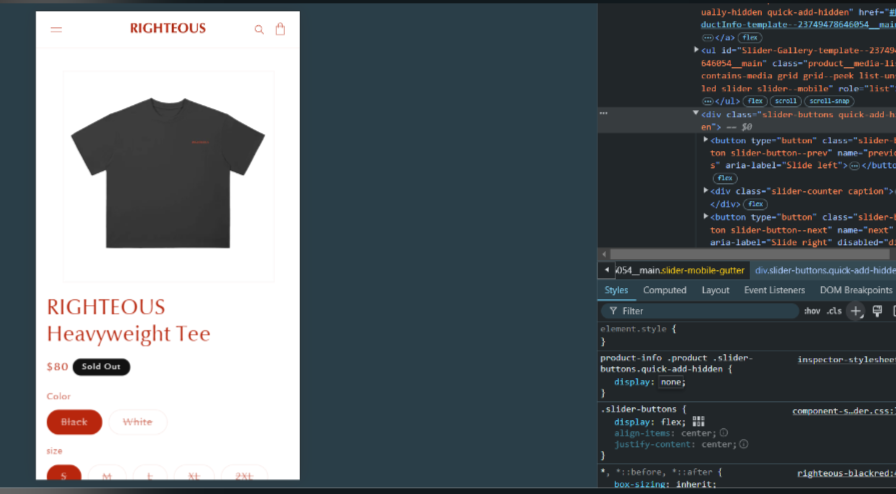Select the White color option
This screenshot has height=494, width=896.
[138, 422]
